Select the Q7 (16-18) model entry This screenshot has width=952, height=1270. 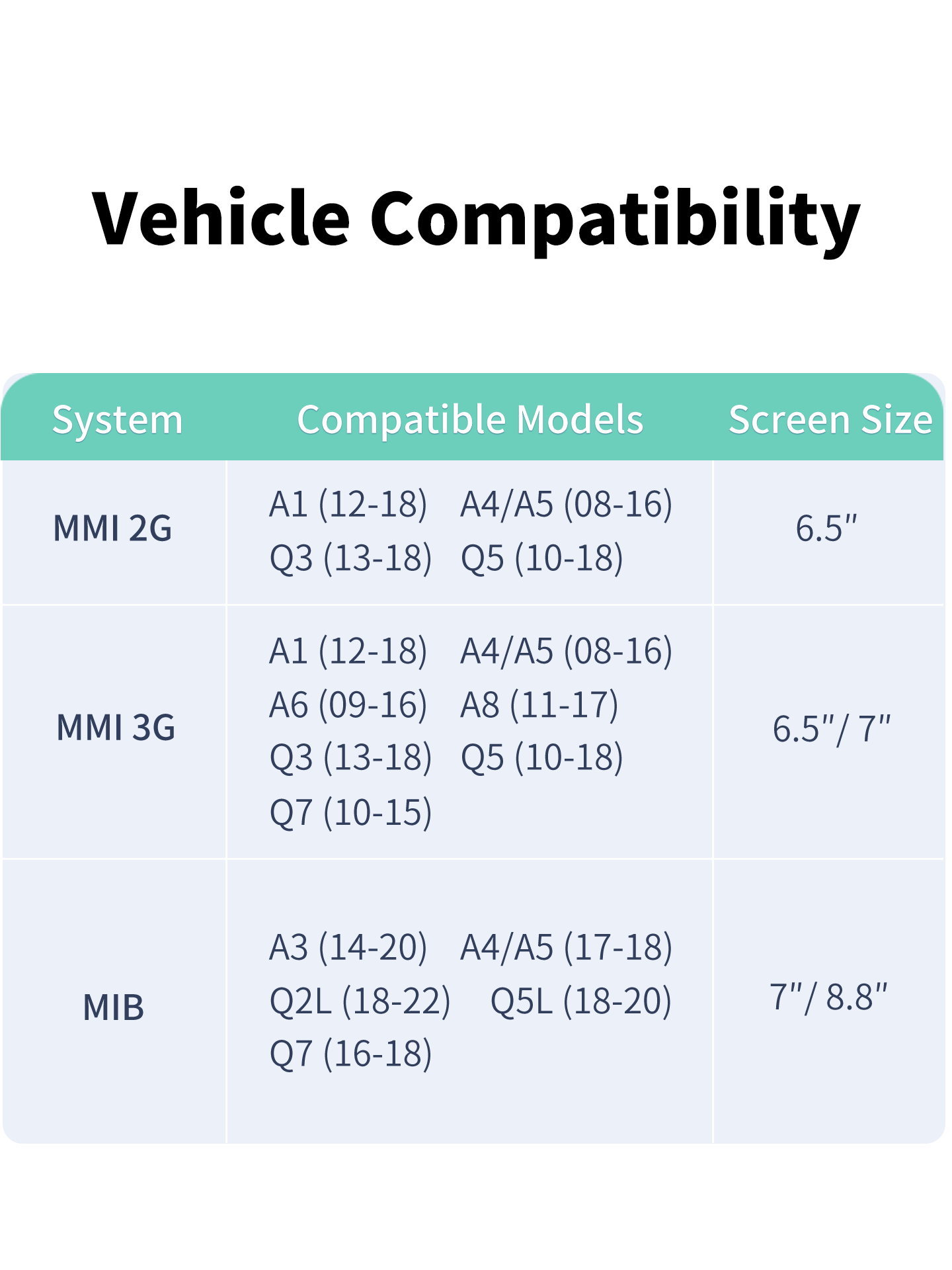pos(350,1054)
